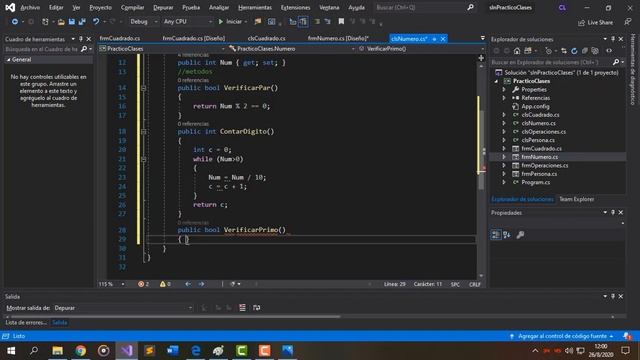Viewport: 640px width, 360px height.
Task: Click the search icon in Solution Explorer
Action: tap(616, 62)
